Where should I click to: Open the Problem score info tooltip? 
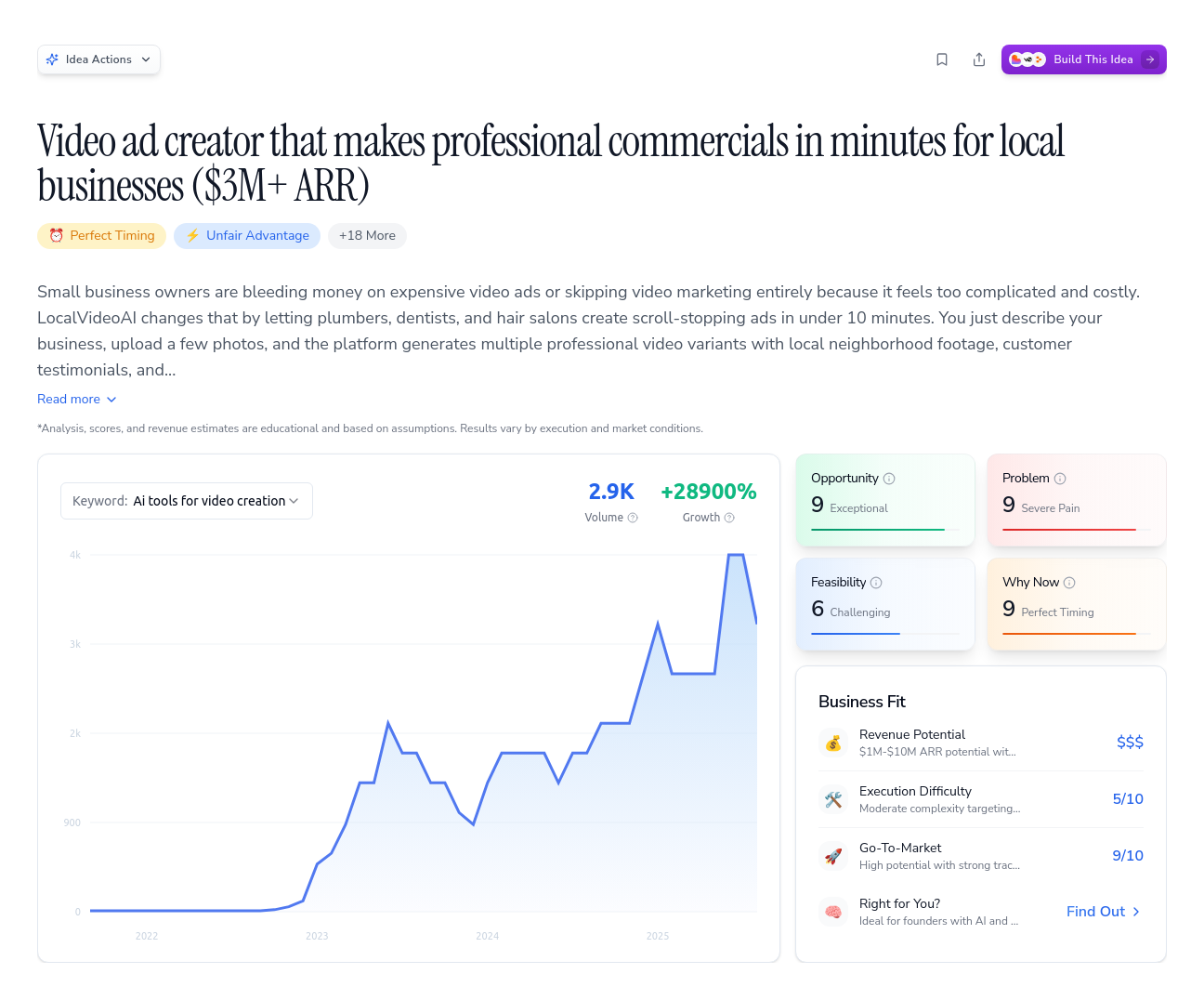click(1060, 478)
